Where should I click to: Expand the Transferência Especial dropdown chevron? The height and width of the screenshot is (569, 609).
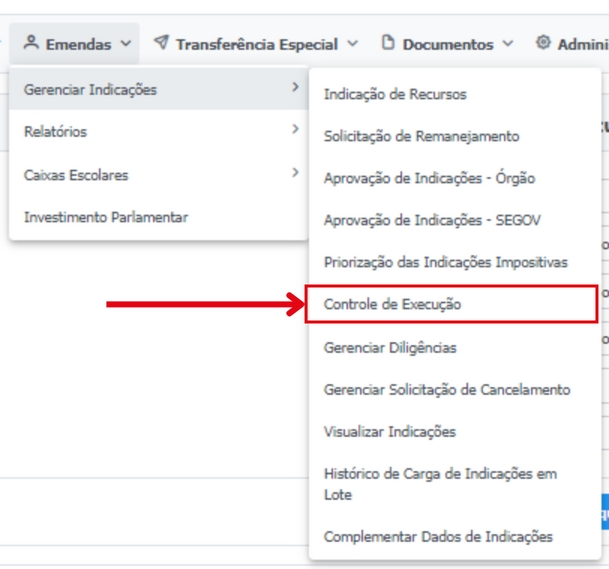tap(352, 44)
